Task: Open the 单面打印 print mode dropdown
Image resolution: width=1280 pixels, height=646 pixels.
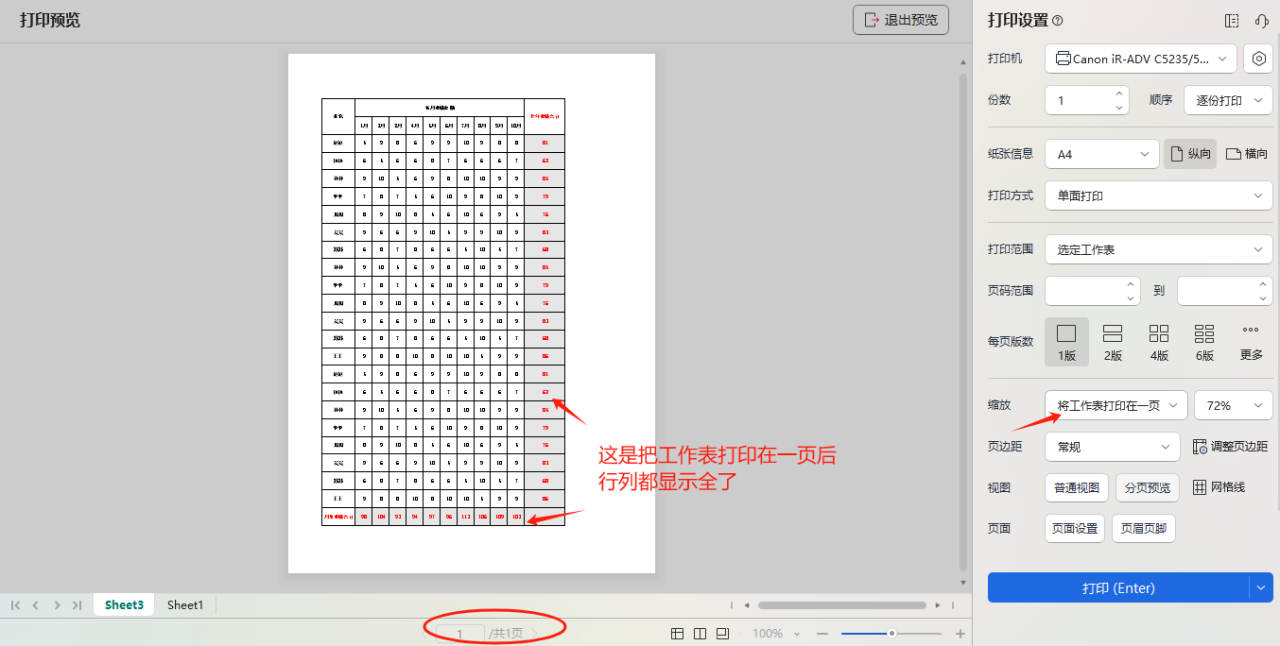Action: (1159, 196)
